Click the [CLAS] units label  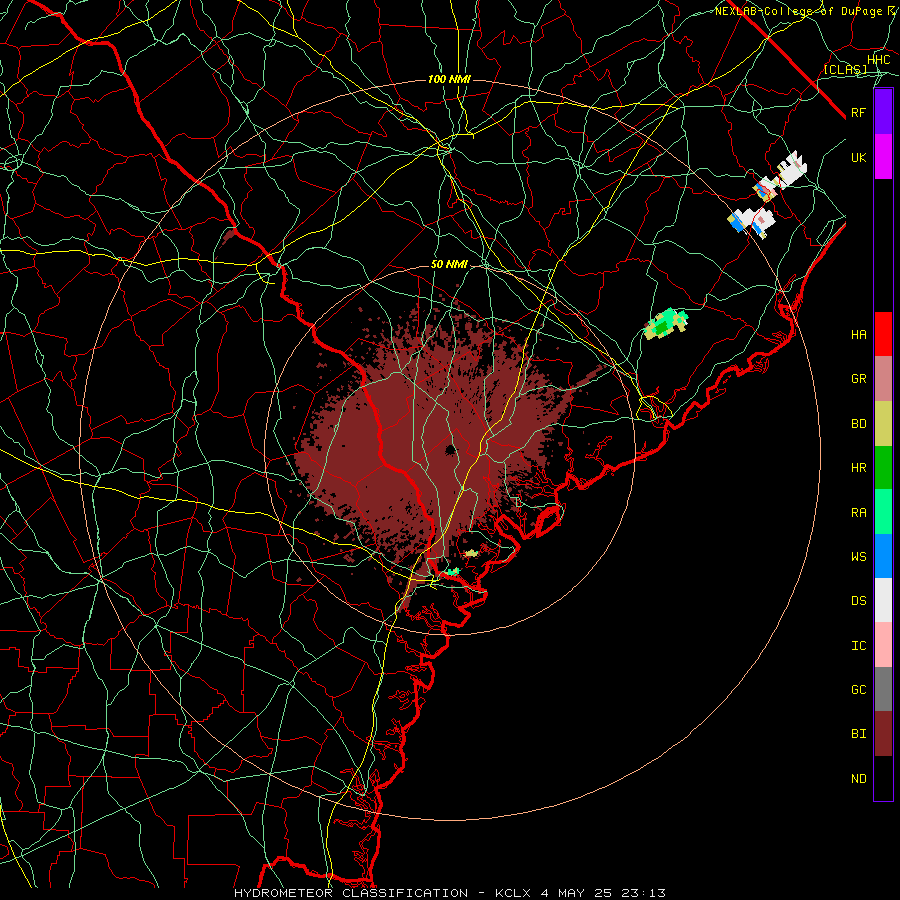click(x=845, y=69)
